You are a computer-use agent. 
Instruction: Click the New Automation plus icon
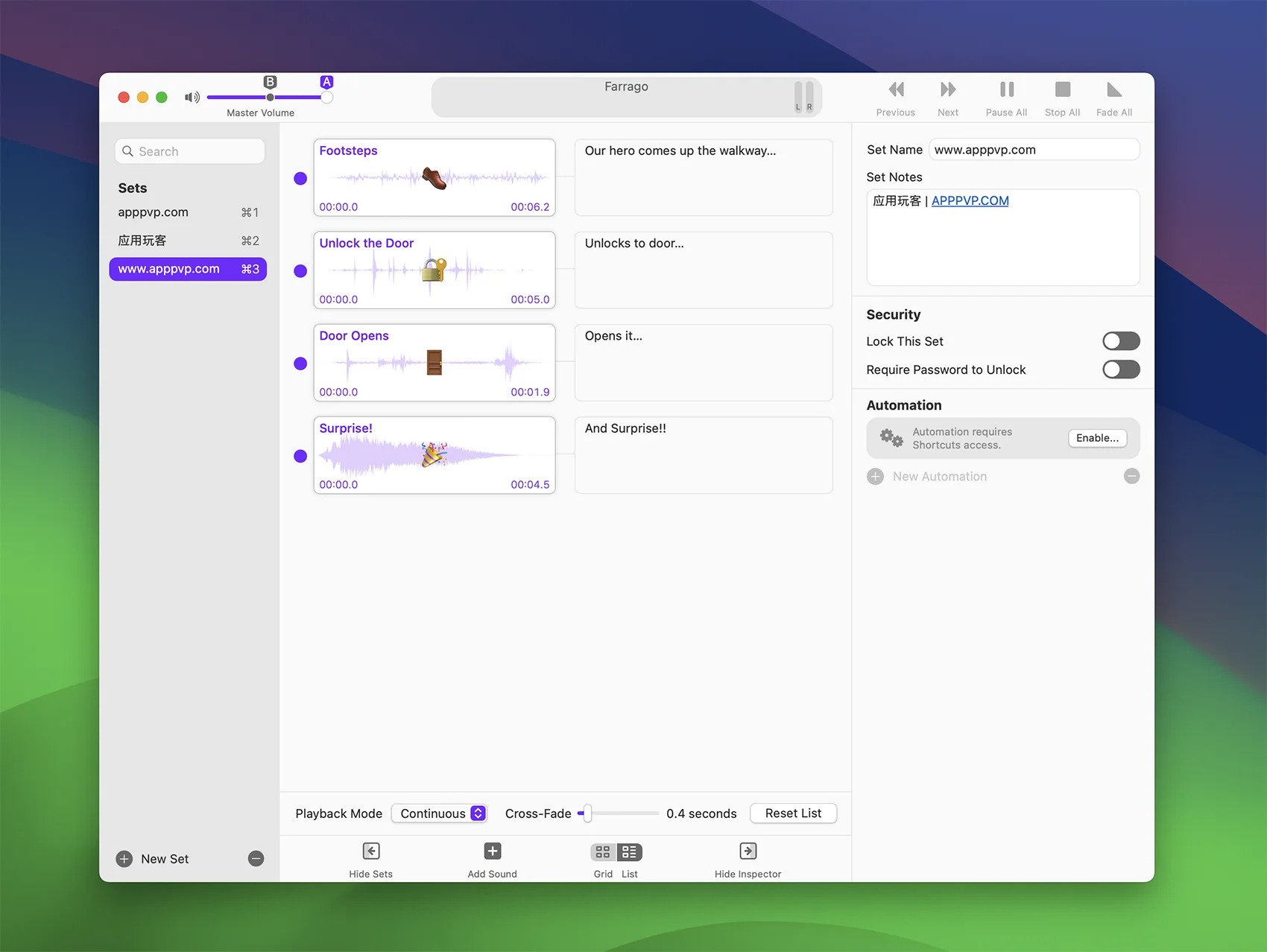876,477
